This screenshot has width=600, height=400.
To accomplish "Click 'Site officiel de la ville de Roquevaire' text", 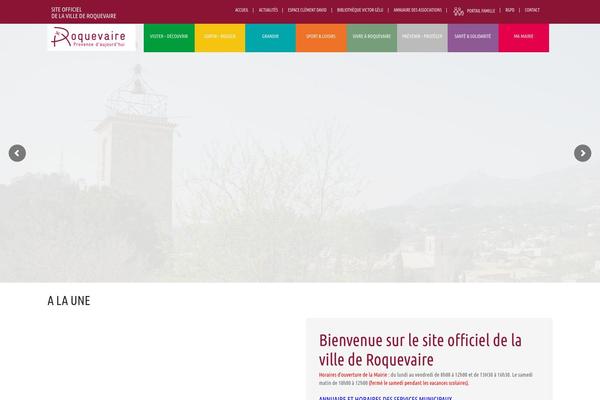I will click(x=83, y=13).
